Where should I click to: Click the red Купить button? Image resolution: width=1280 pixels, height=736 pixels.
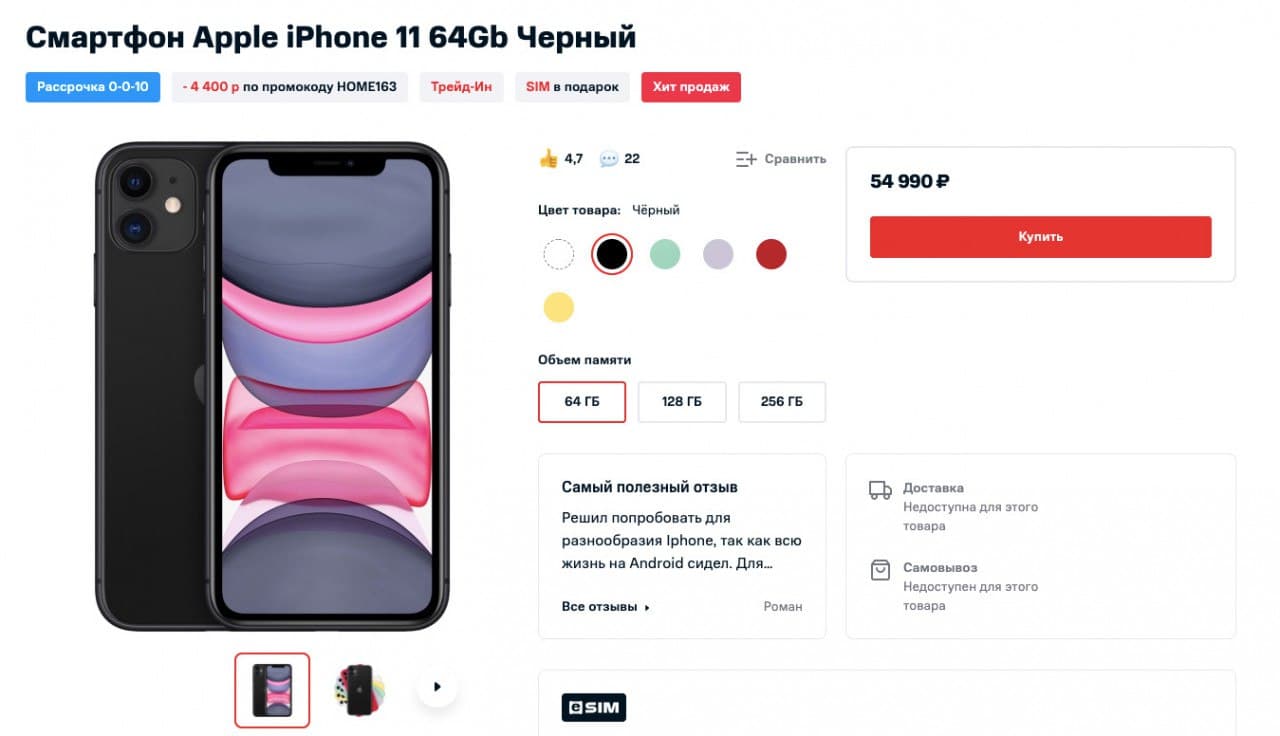tap(1040, 237)
